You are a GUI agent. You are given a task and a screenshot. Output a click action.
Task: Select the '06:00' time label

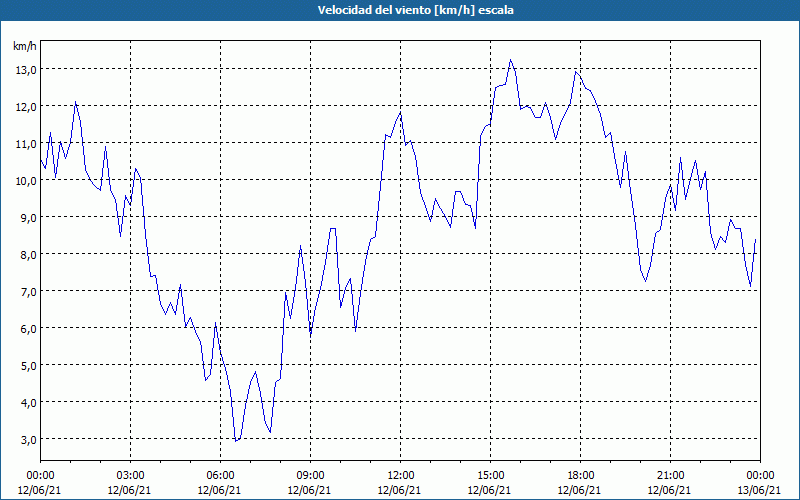click(x=220, y=476)
